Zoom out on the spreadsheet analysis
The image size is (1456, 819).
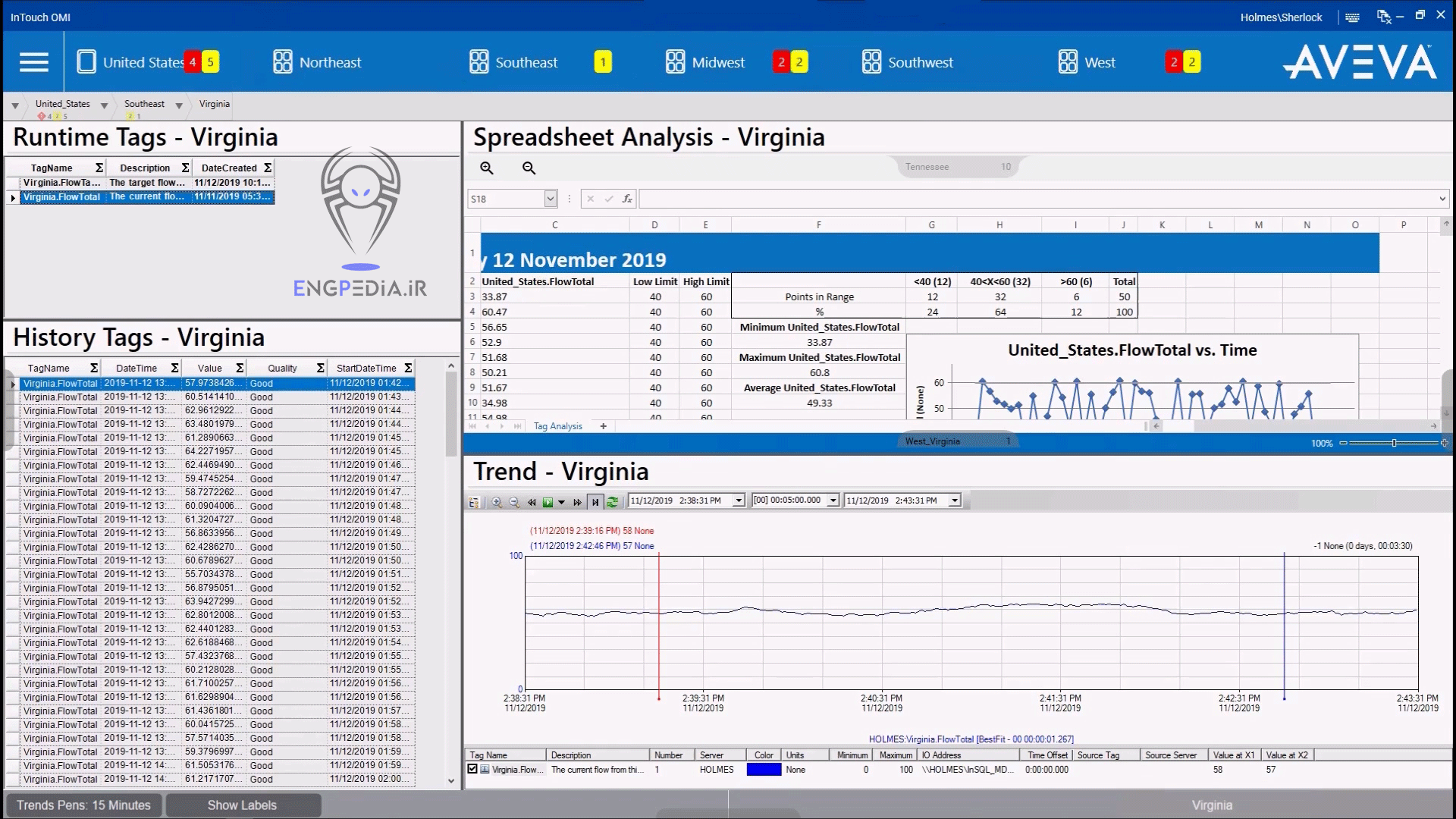pos(529,168)
